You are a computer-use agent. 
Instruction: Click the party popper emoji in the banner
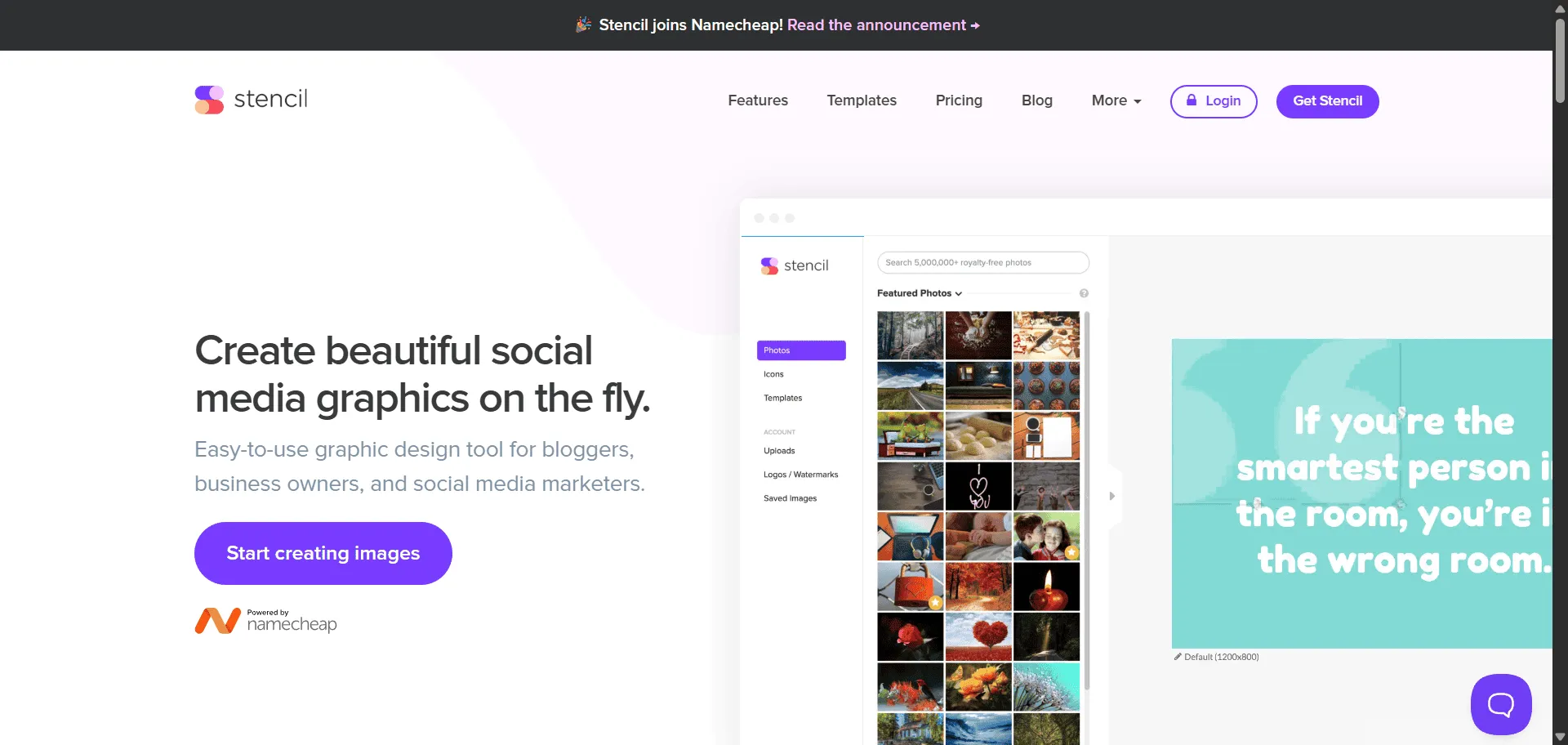[x=582, y=25]
